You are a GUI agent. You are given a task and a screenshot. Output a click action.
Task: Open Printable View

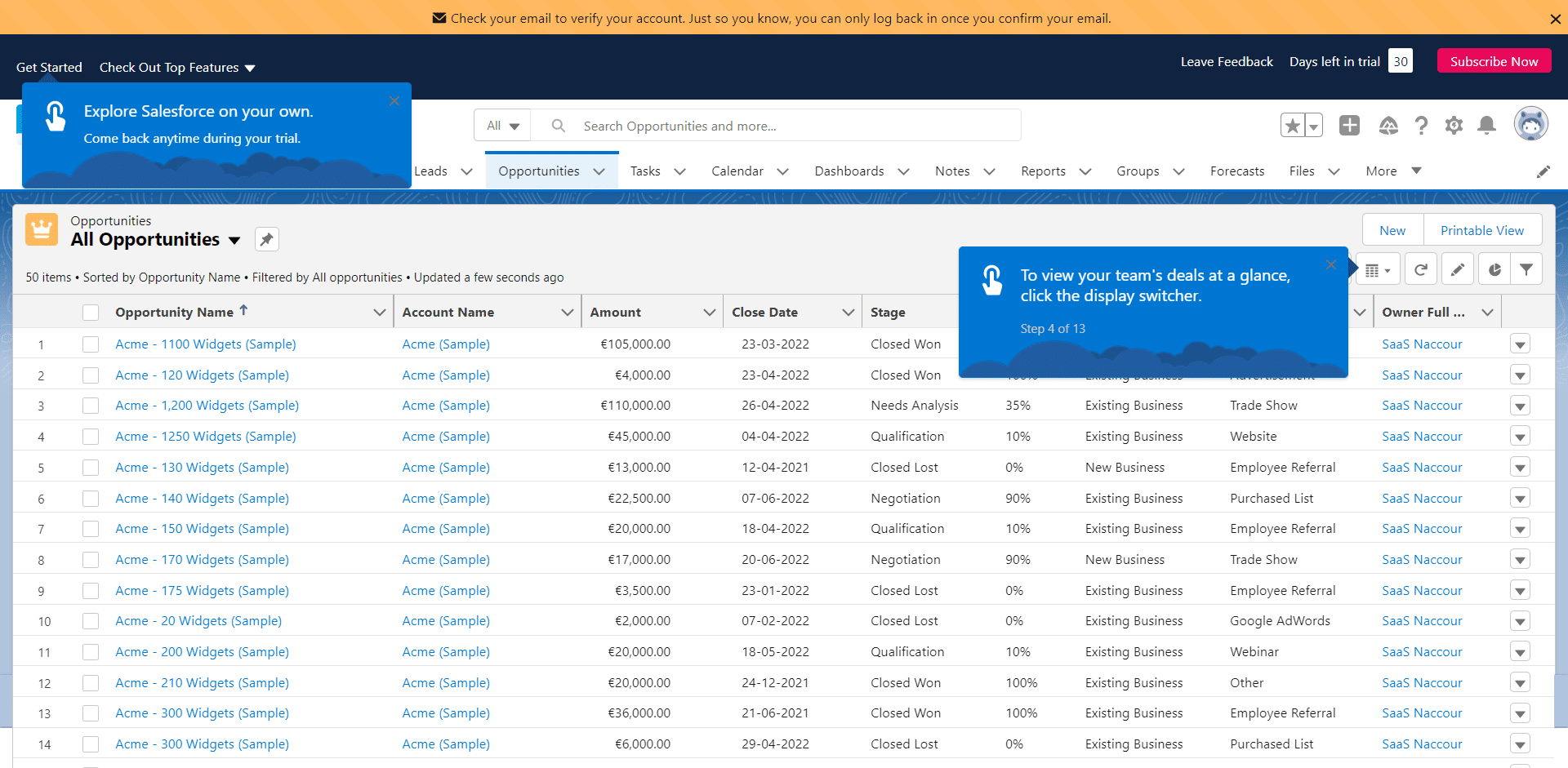coord(1482,230)
